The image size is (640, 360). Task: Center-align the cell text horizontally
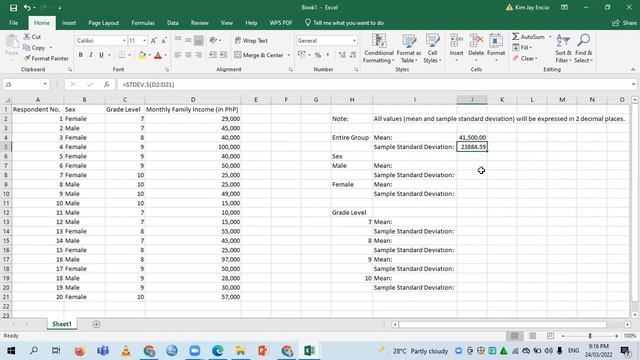tap(188, 55)
